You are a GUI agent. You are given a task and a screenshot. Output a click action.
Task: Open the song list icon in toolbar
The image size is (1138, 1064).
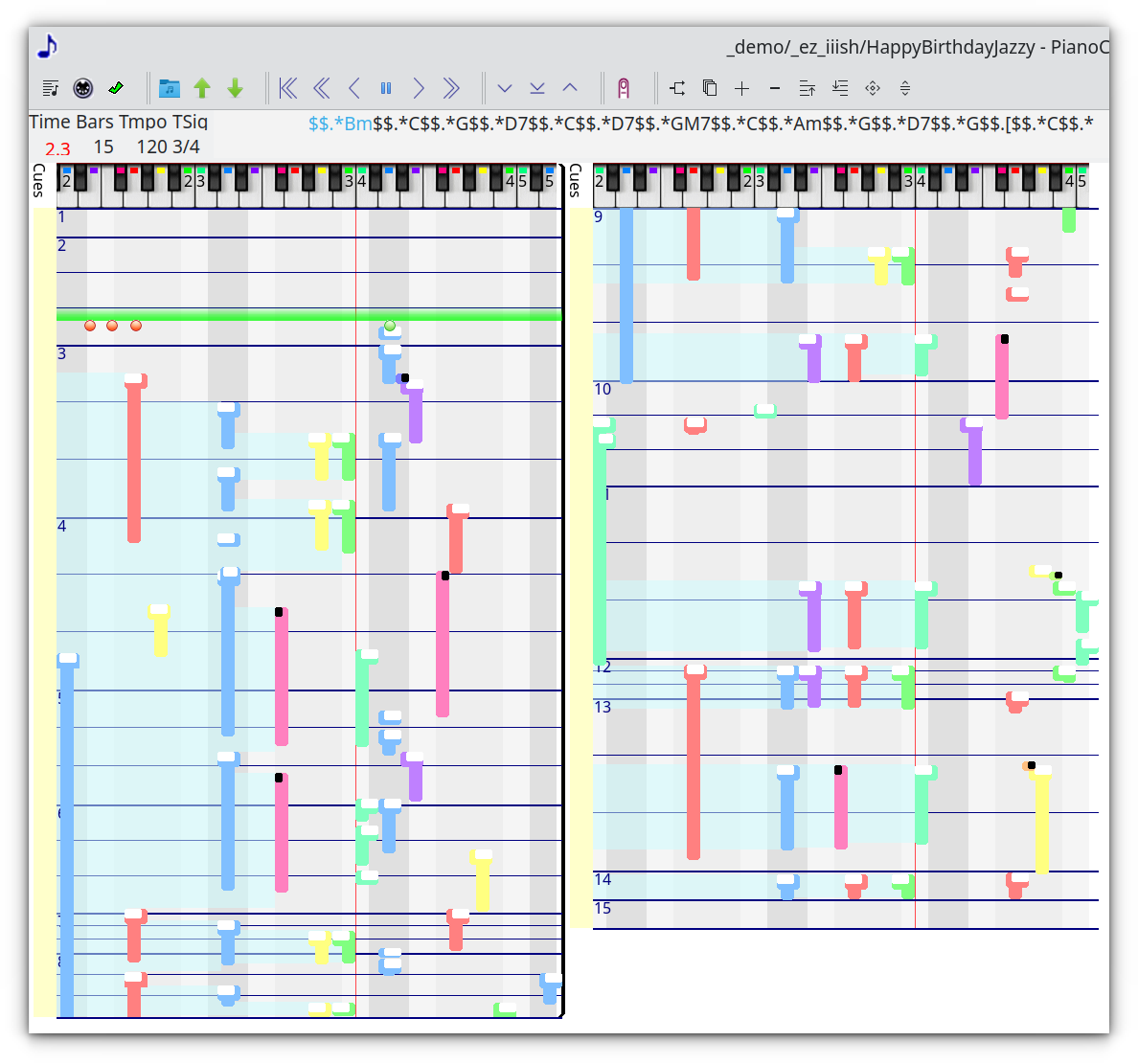52,88
